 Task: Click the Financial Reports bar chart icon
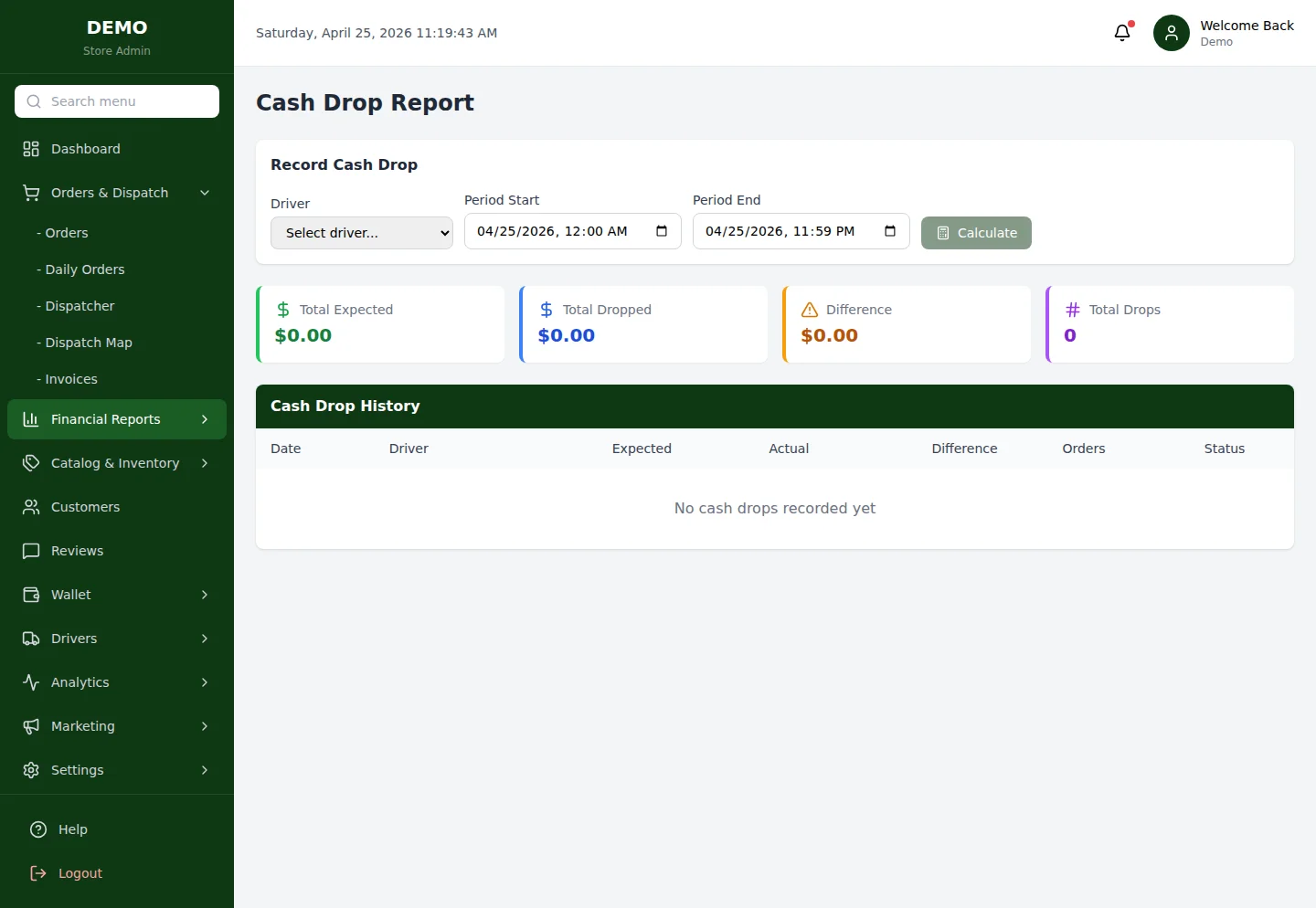(x=31, y=419)
